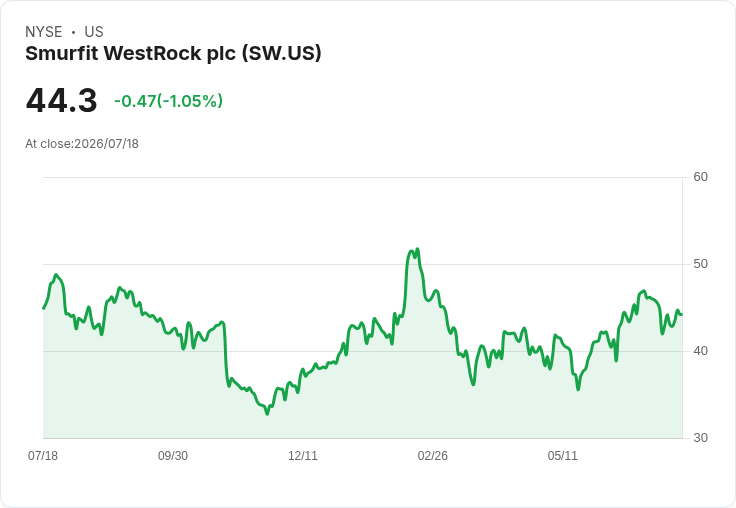Click the 02/26 x-axis date label
The image size is (736, 508).
[x=432, y=456]
